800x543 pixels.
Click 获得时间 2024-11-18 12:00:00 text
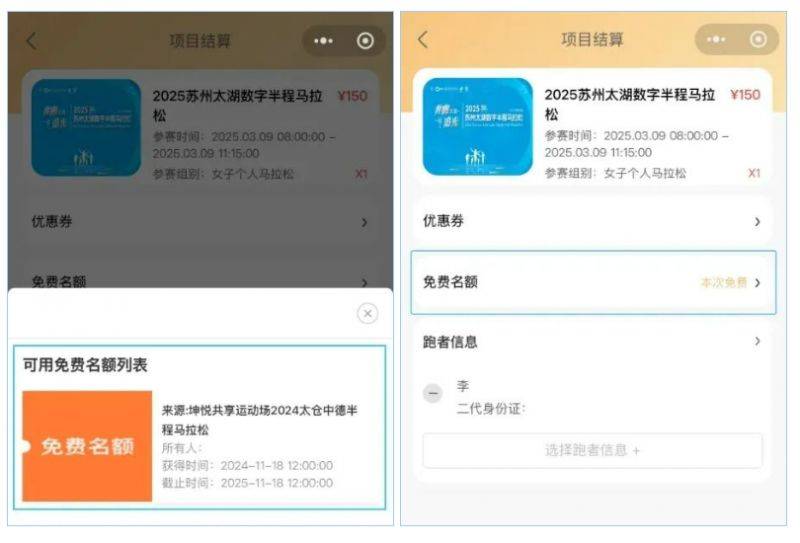[247, 465]
